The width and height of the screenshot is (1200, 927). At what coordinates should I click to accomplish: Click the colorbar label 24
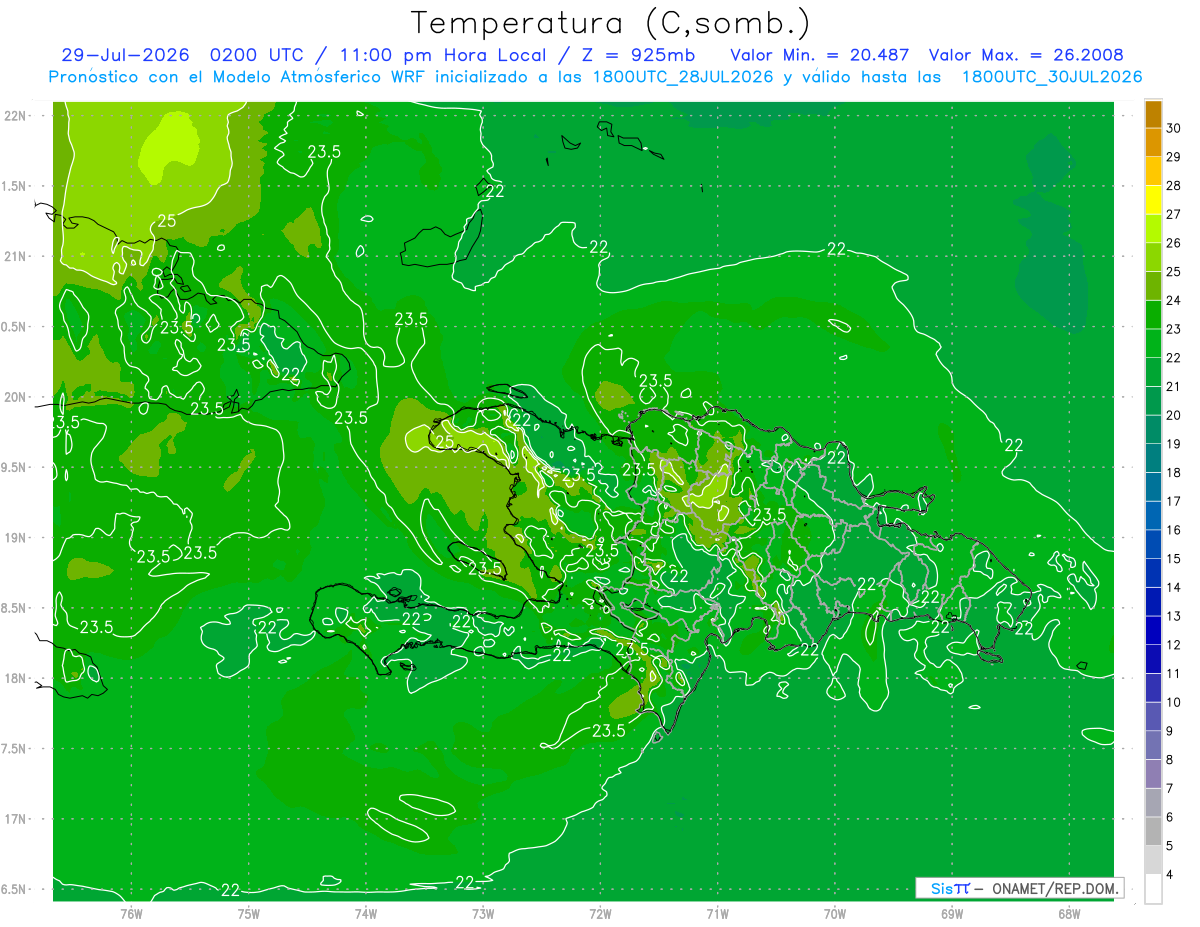pos(1174,301)
